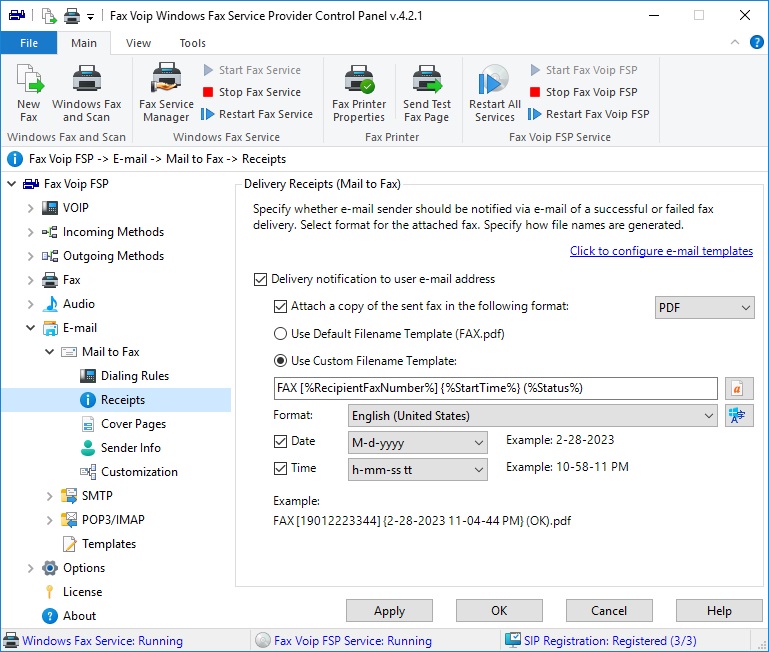Click Stop Fax Service red square
Image resolution: width=769 pixels, height=652 pixels.
(x=208, y=92)
